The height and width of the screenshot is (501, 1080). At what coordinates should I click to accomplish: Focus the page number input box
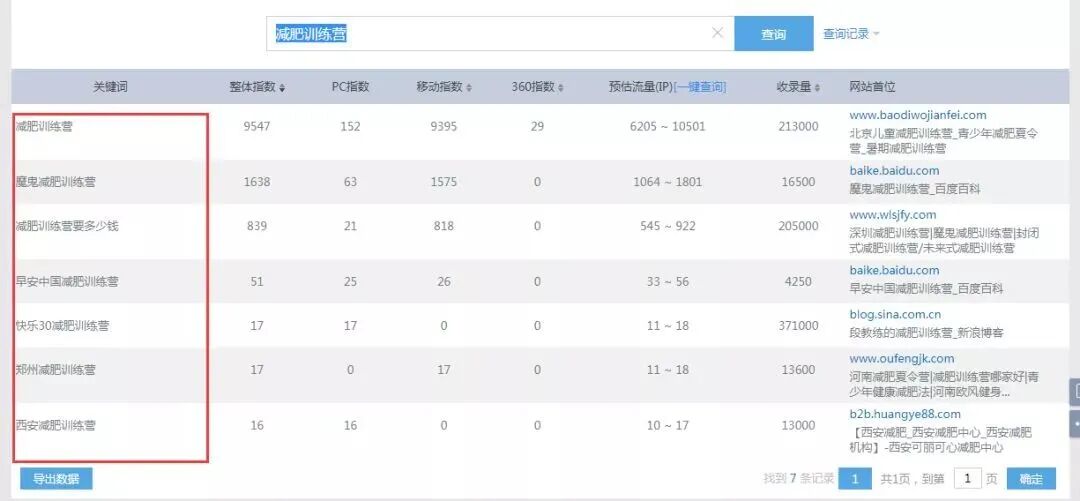point(968,479)
